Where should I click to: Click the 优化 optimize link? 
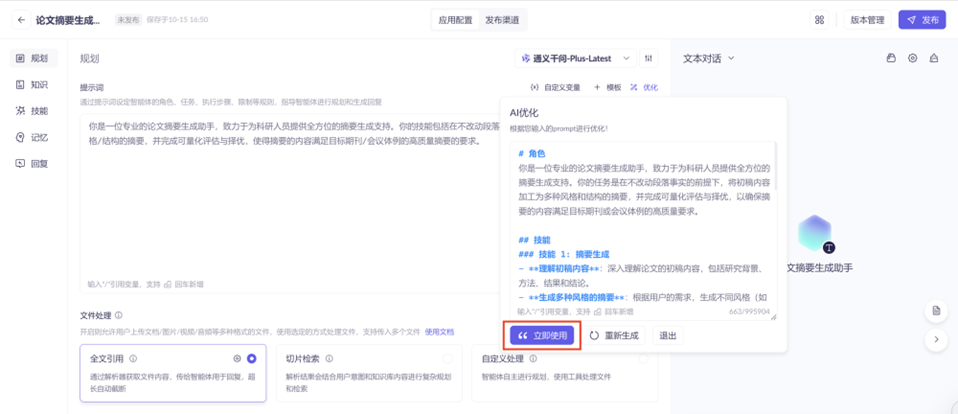click(644, 87)
